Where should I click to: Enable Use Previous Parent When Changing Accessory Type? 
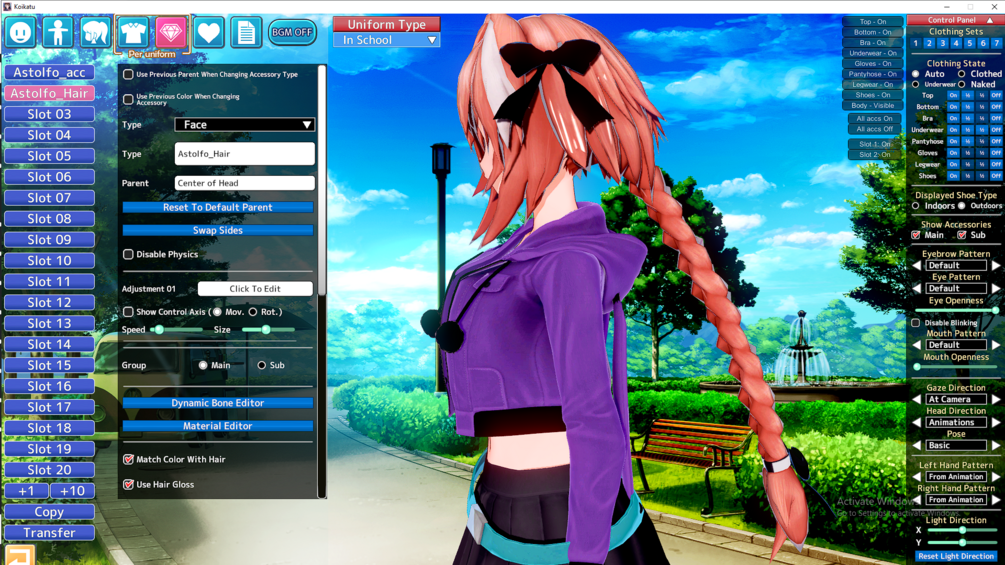tap(128, 74)
